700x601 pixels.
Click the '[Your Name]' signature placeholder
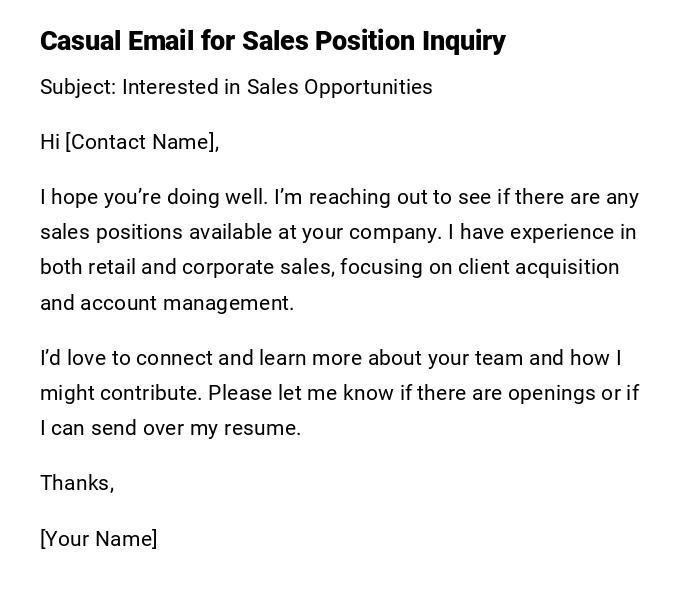[x=98, y=539]
